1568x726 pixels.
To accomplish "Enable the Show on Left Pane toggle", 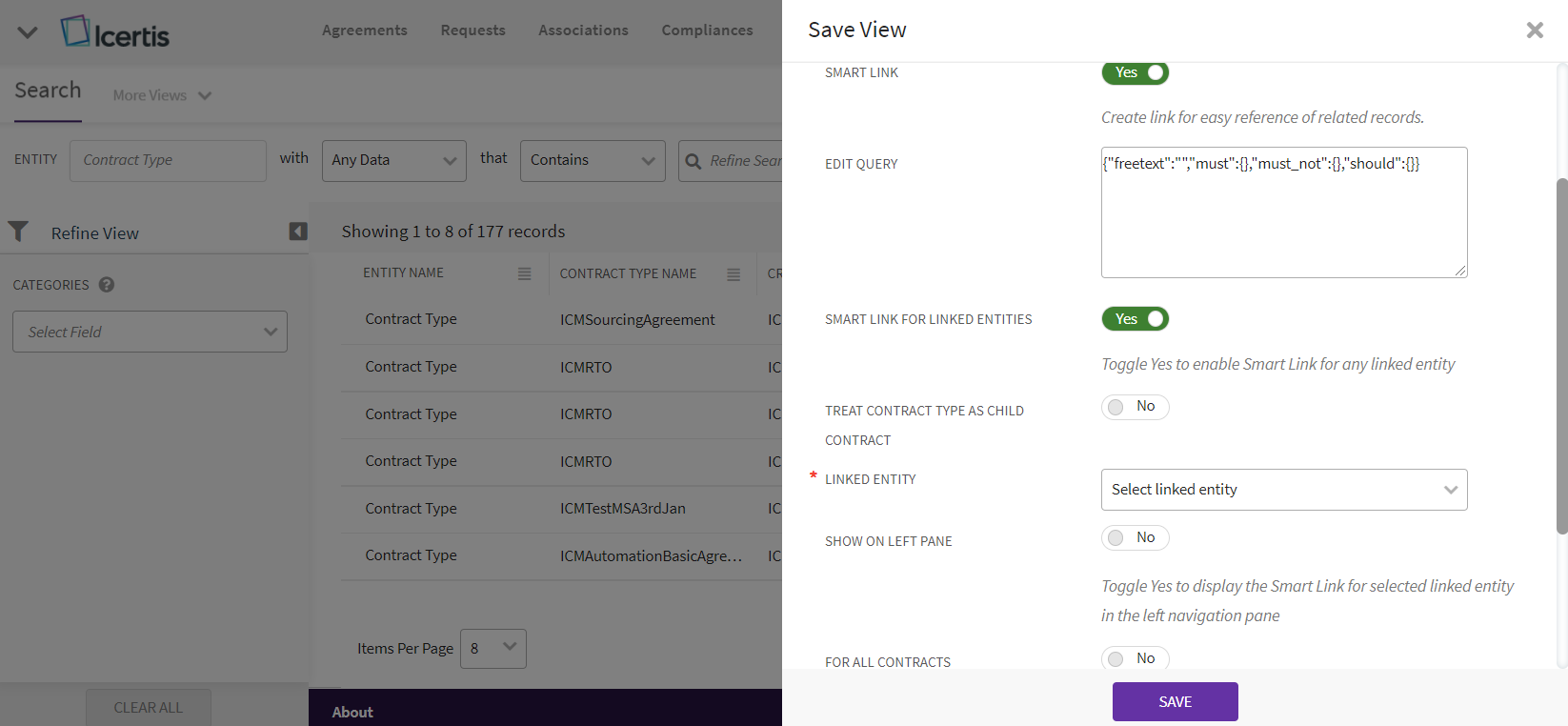I will (1135, 538).
